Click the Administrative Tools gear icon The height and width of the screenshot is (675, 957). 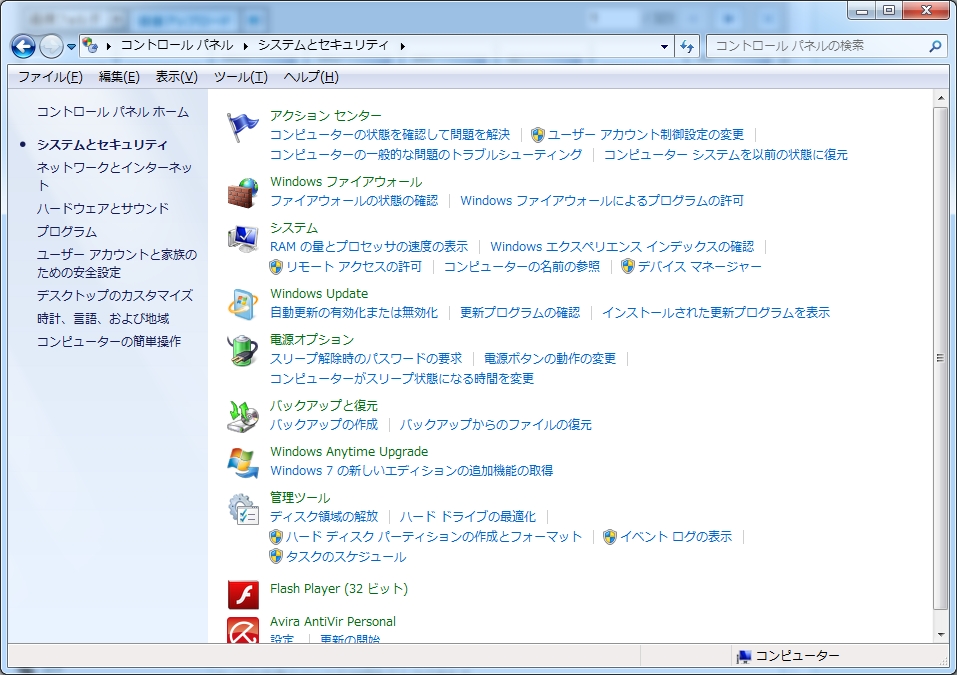(x=243, y=509)
